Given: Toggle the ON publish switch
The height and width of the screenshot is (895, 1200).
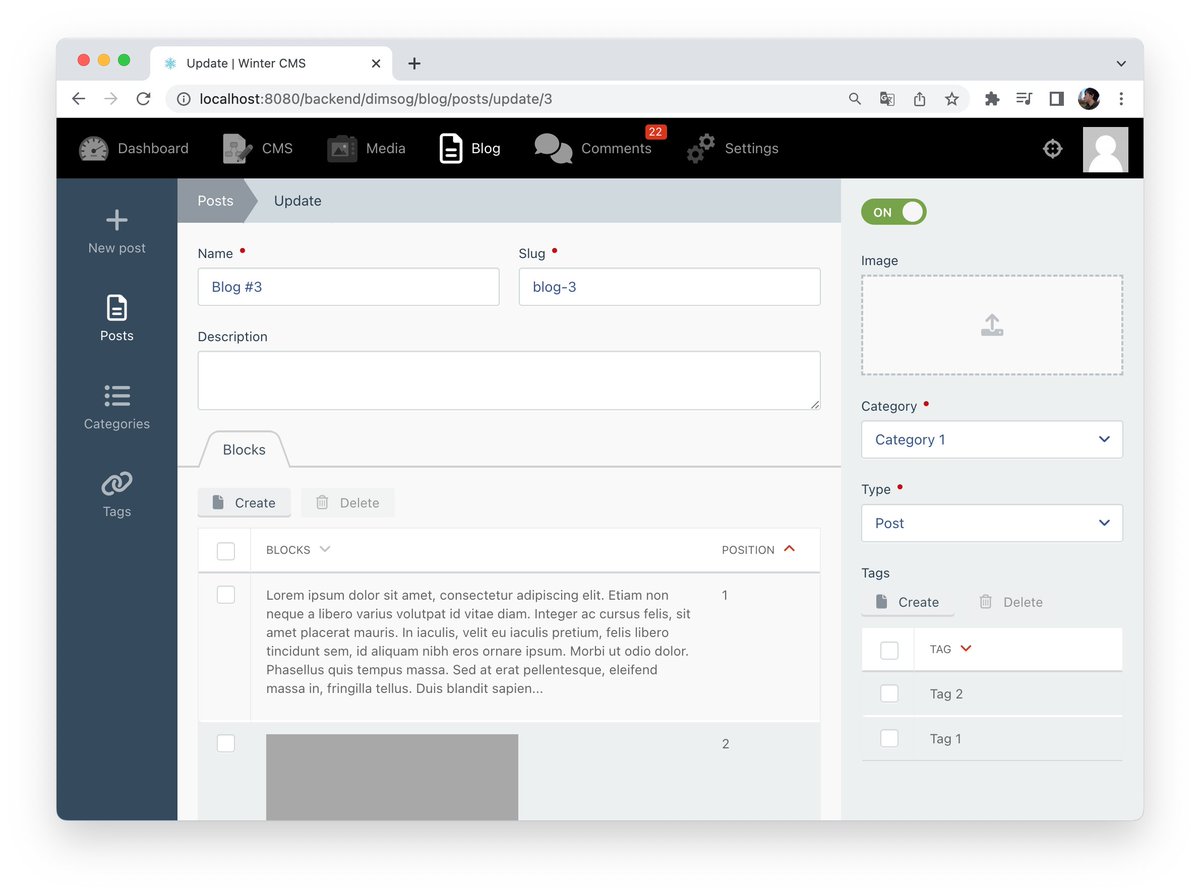Looking at the screenshot, I should (x=894, y=212).
